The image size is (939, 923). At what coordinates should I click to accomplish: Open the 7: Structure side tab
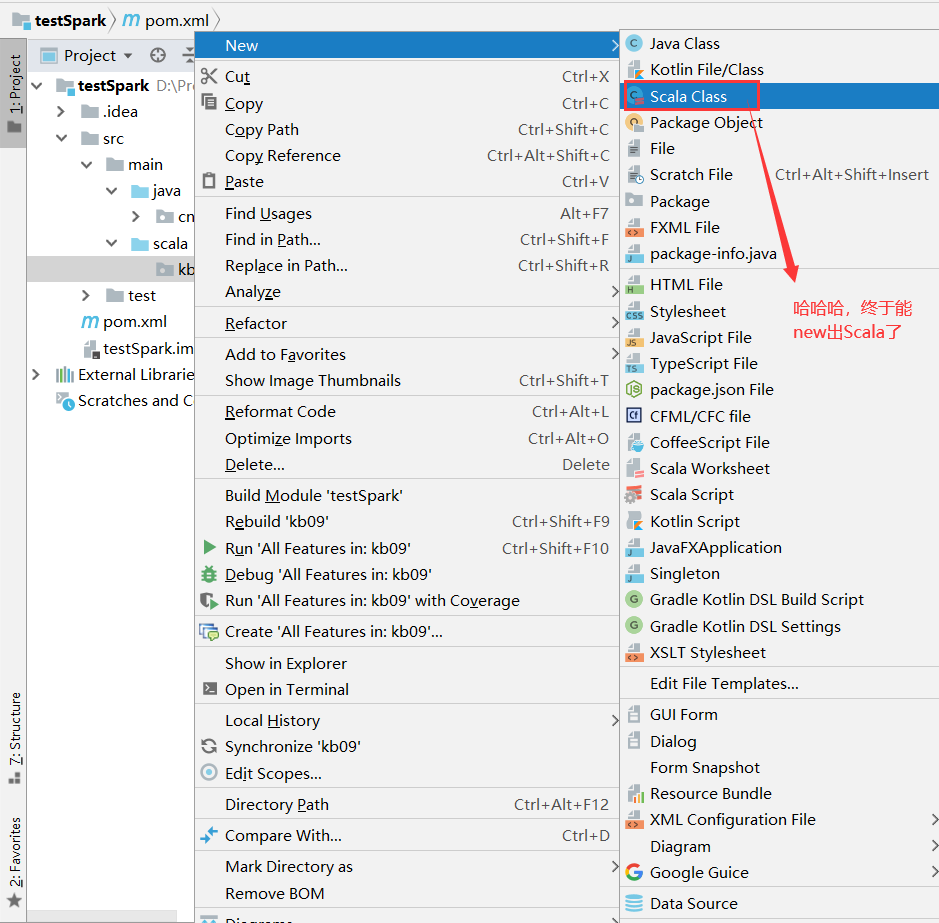[x=14, y=738]
